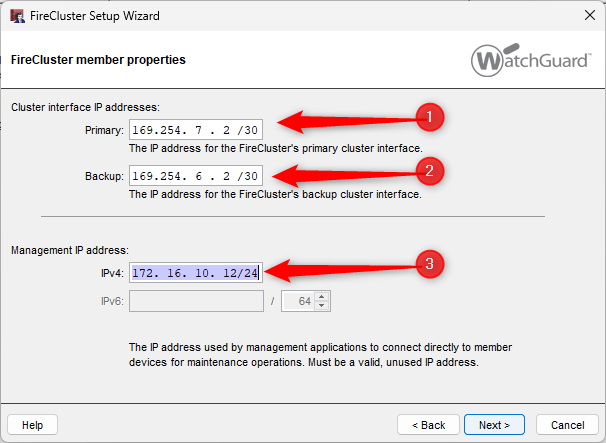Select the IPv6 address input box
Viewport: 606px width, 443px height.
196,301
